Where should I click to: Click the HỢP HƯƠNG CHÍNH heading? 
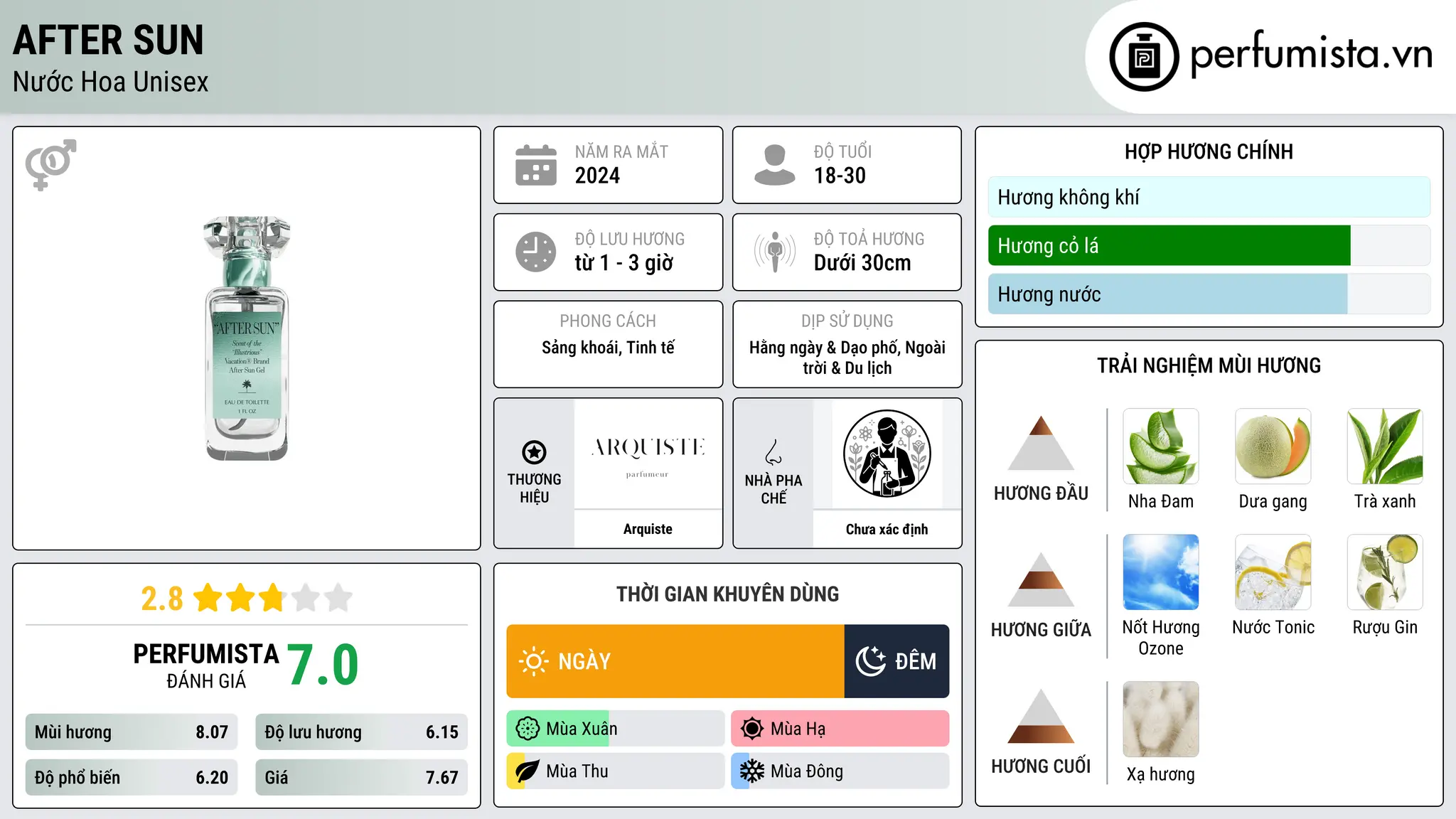[x=1209, y=151]
